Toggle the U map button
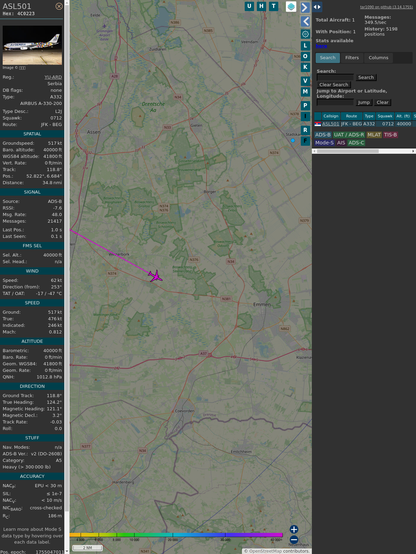416x554 pixels. pos(249,6)
